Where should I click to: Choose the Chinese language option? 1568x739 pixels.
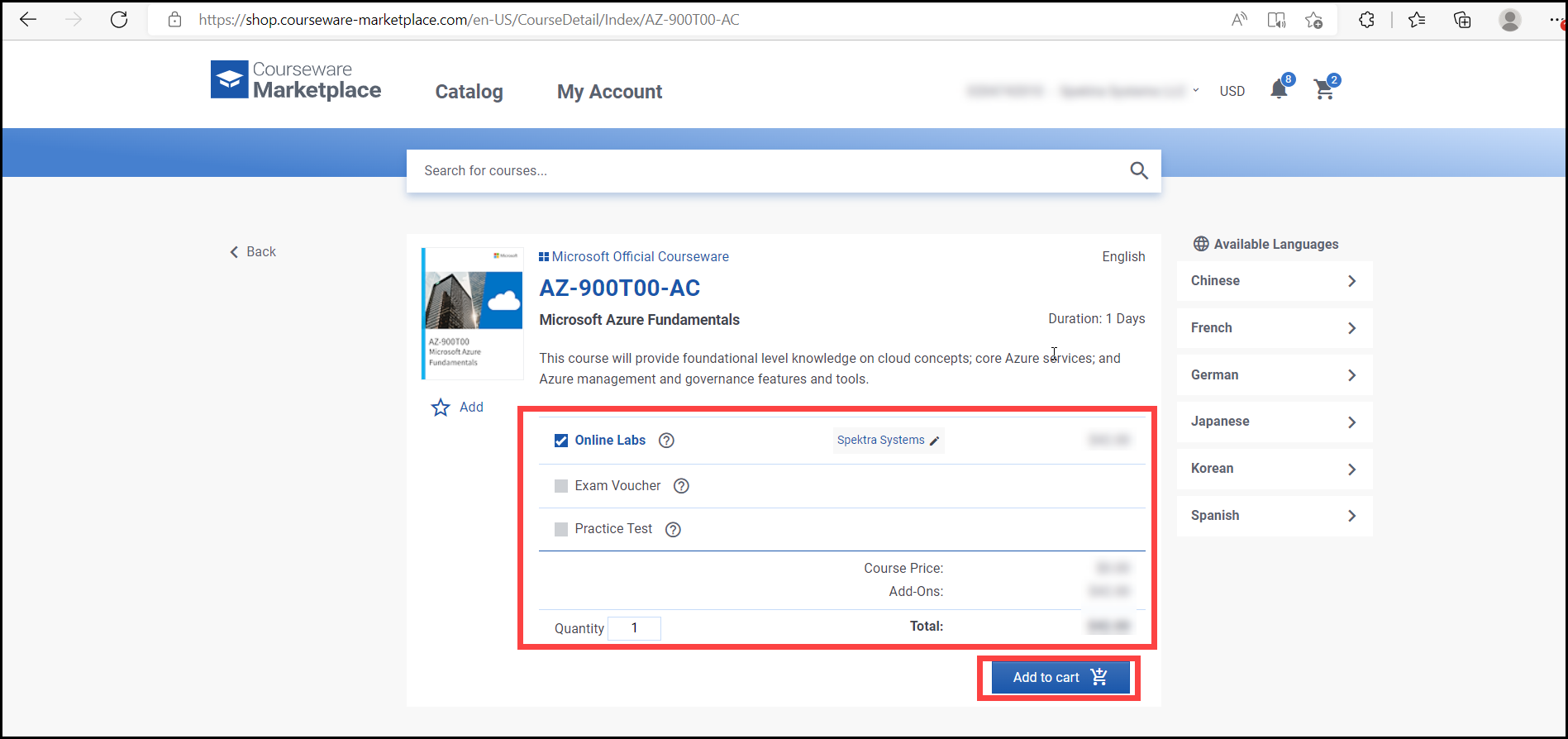point(1275,281)
